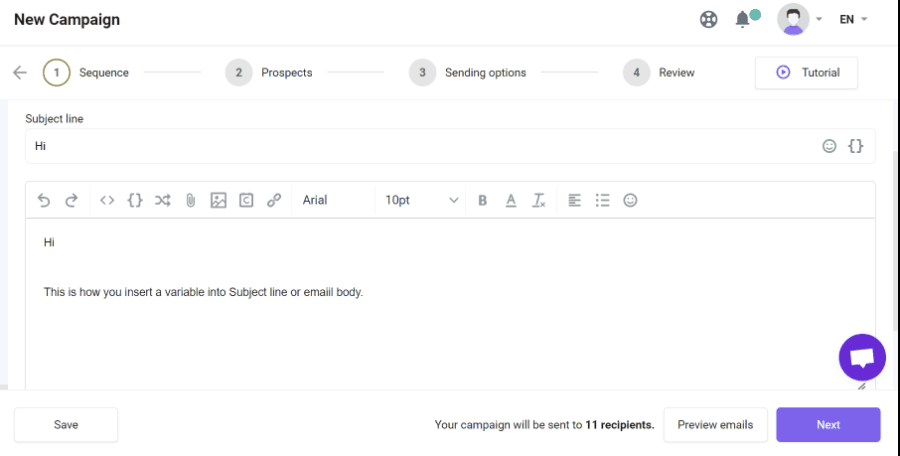Open source code view in editor toolbar
This screenshot has width=900, height=456.
(x=107, y=200)
